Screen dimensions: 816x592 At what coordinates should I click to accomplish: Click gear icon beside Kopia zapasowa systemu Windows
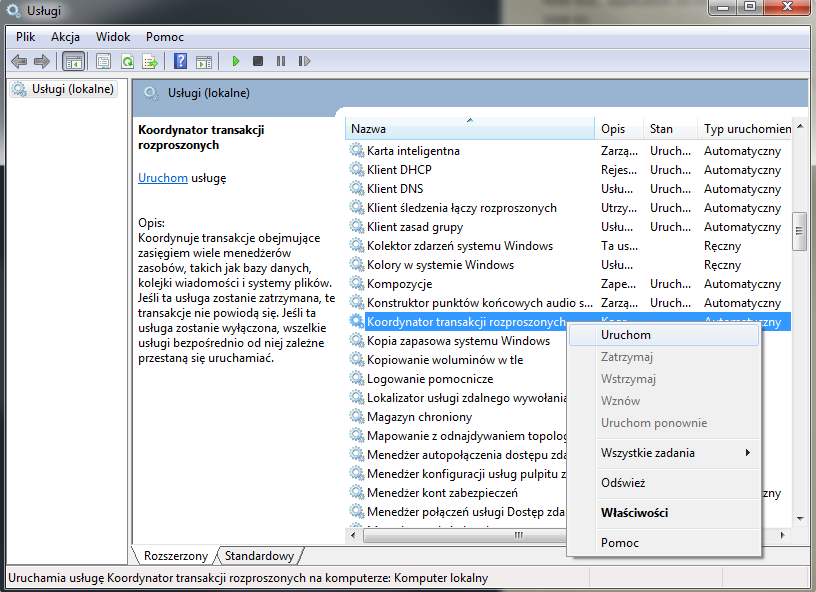356,341
